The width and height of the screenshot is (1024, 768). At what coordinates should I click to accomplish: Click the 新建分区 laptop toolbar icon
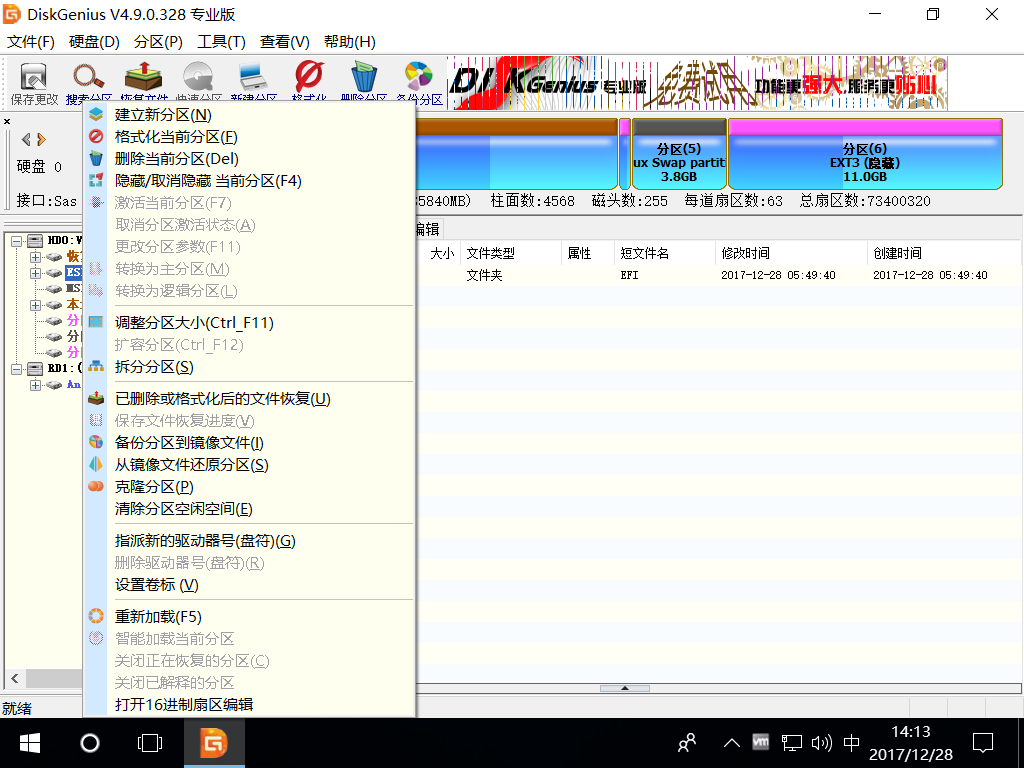pyautogui.click(x=253, y=77)
